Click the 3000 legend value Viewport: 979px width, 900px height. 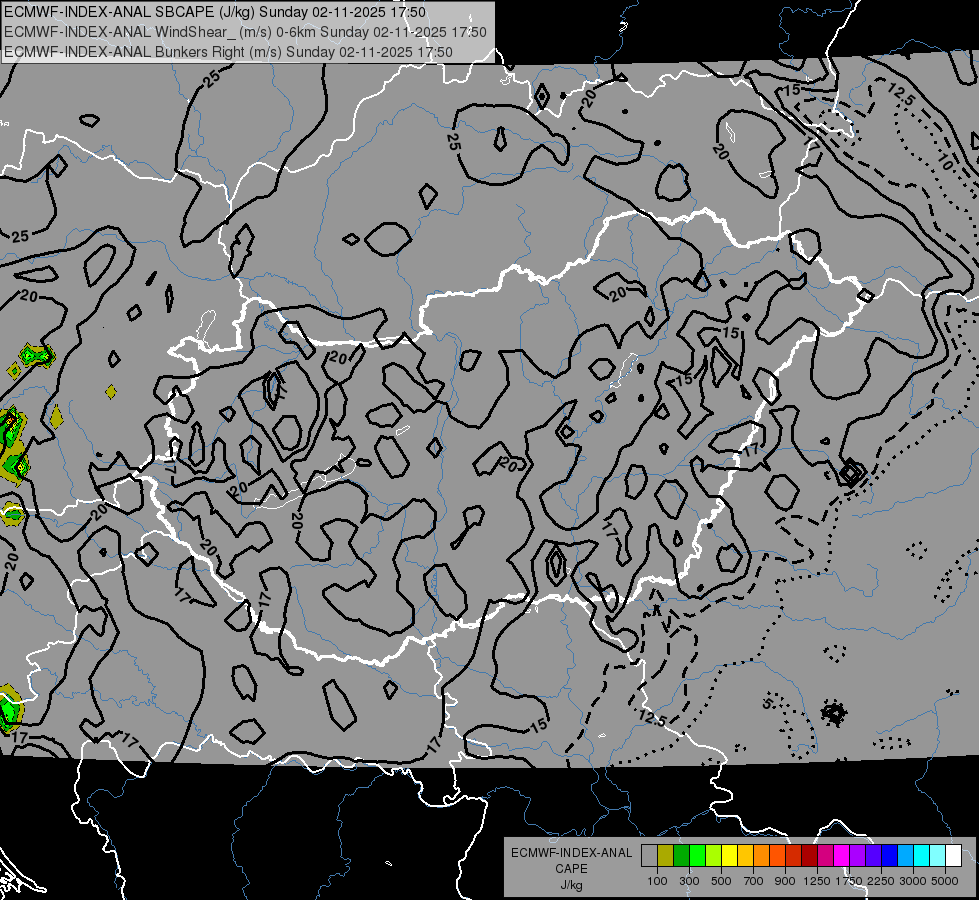(913, 881)
